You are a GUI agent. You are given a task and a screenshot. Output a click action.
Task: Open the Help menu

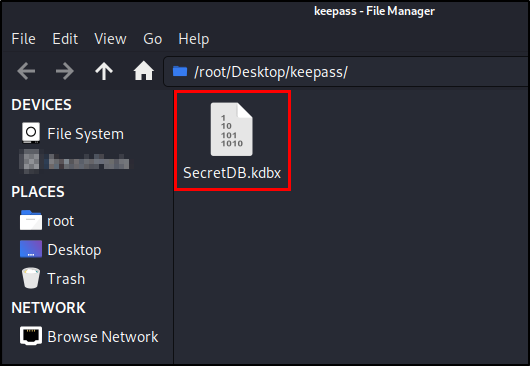[194, 39]
